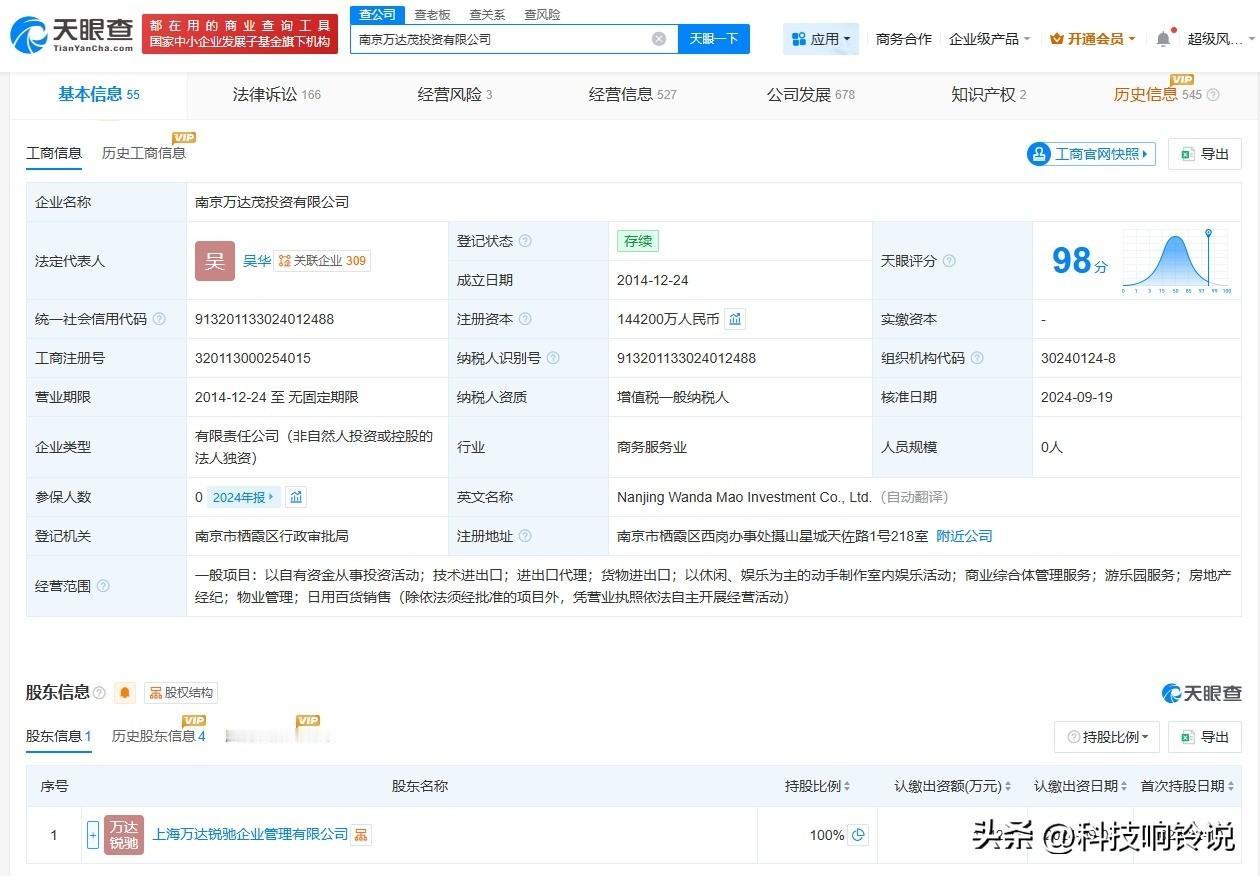Click the help icon beside 天眼评分
This screenshot has width=1260, height=876.
click(949, 261)
